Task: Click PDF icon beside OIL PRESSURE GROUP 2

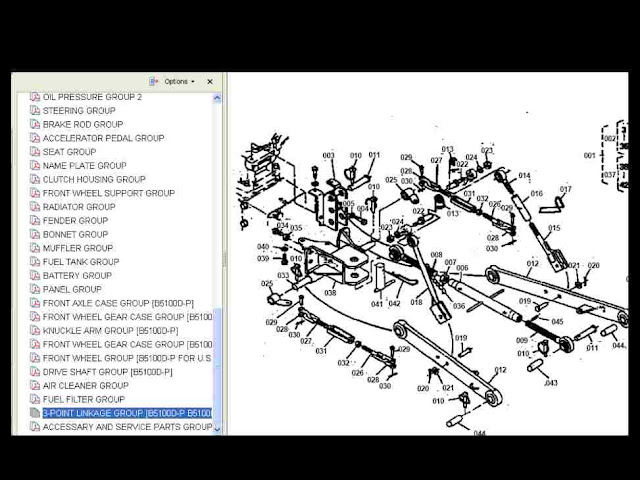Action: tap(35, 97)
